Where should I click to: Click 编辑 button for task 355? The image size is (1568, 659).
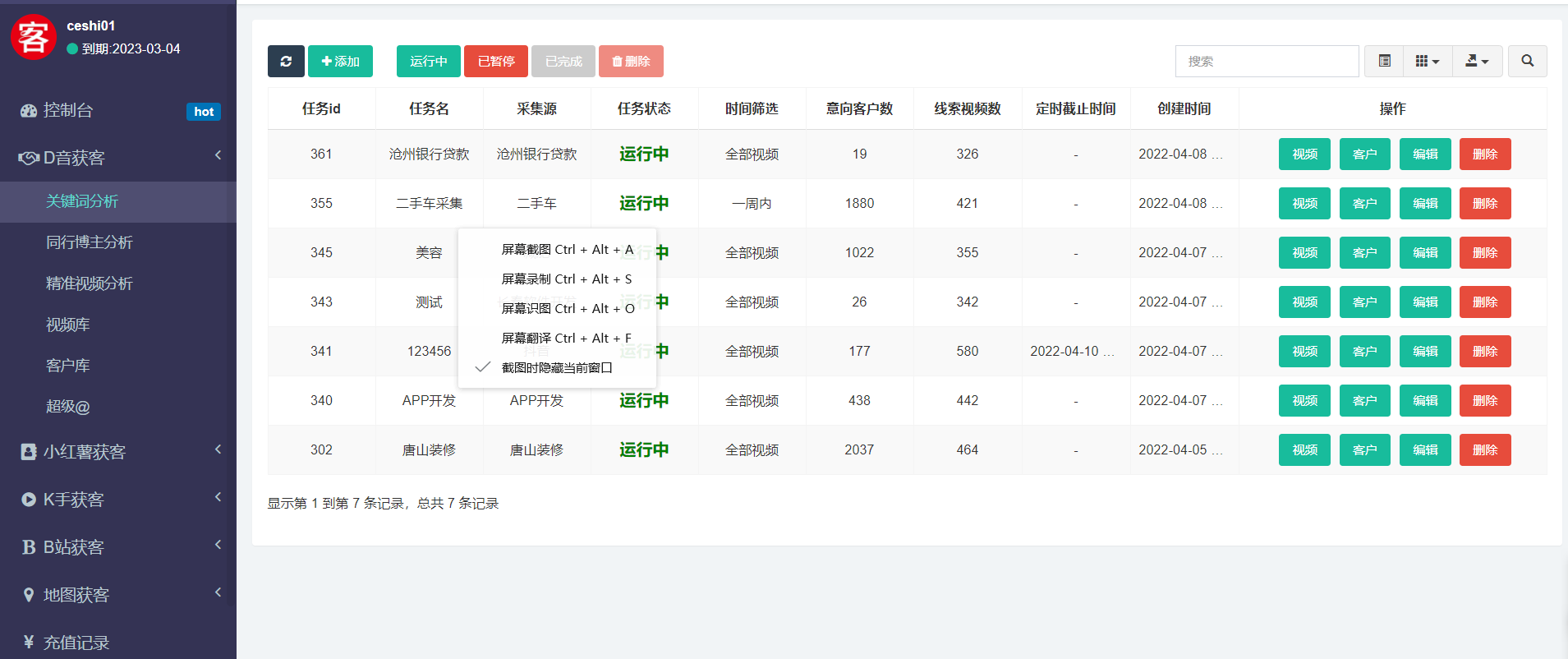point(1425,204)
